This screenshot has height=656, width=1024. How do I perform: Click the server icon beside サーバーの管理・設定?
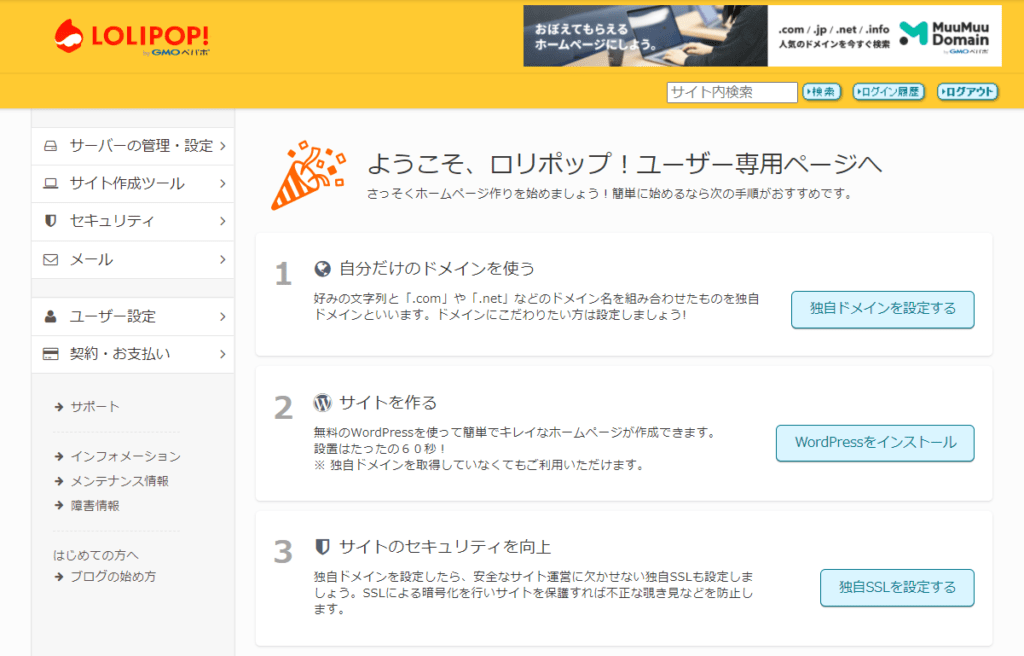click(50, 146)
